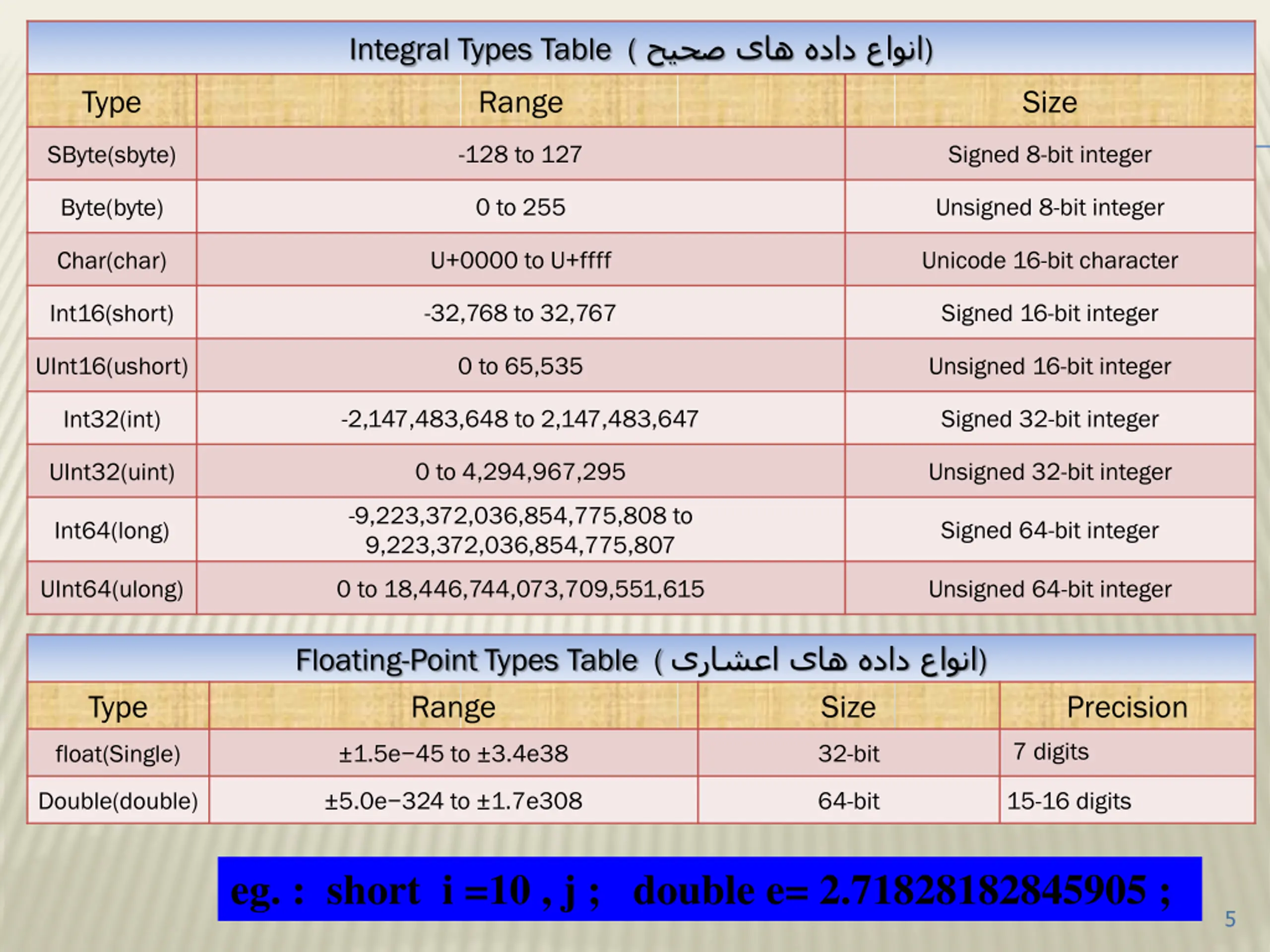Select 'Signed 8-bit integer' cell
Screen dimensions: 1270x952
1050,154
